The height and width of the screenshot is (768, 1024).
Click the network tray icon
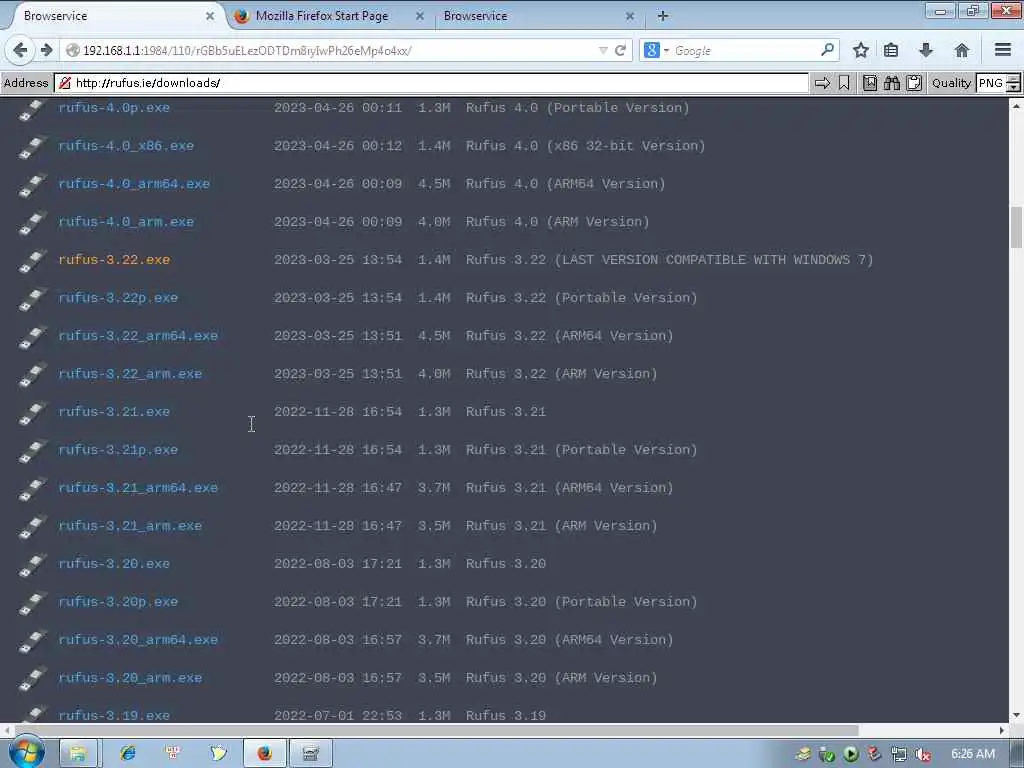click(899, 754)
